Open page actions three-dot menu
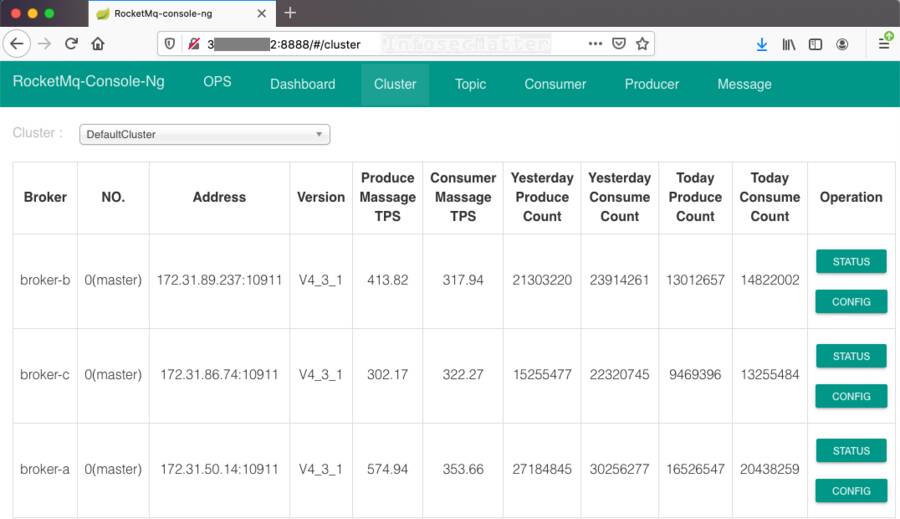The width and height of the screenshot is (900, 519). point(595,44)
